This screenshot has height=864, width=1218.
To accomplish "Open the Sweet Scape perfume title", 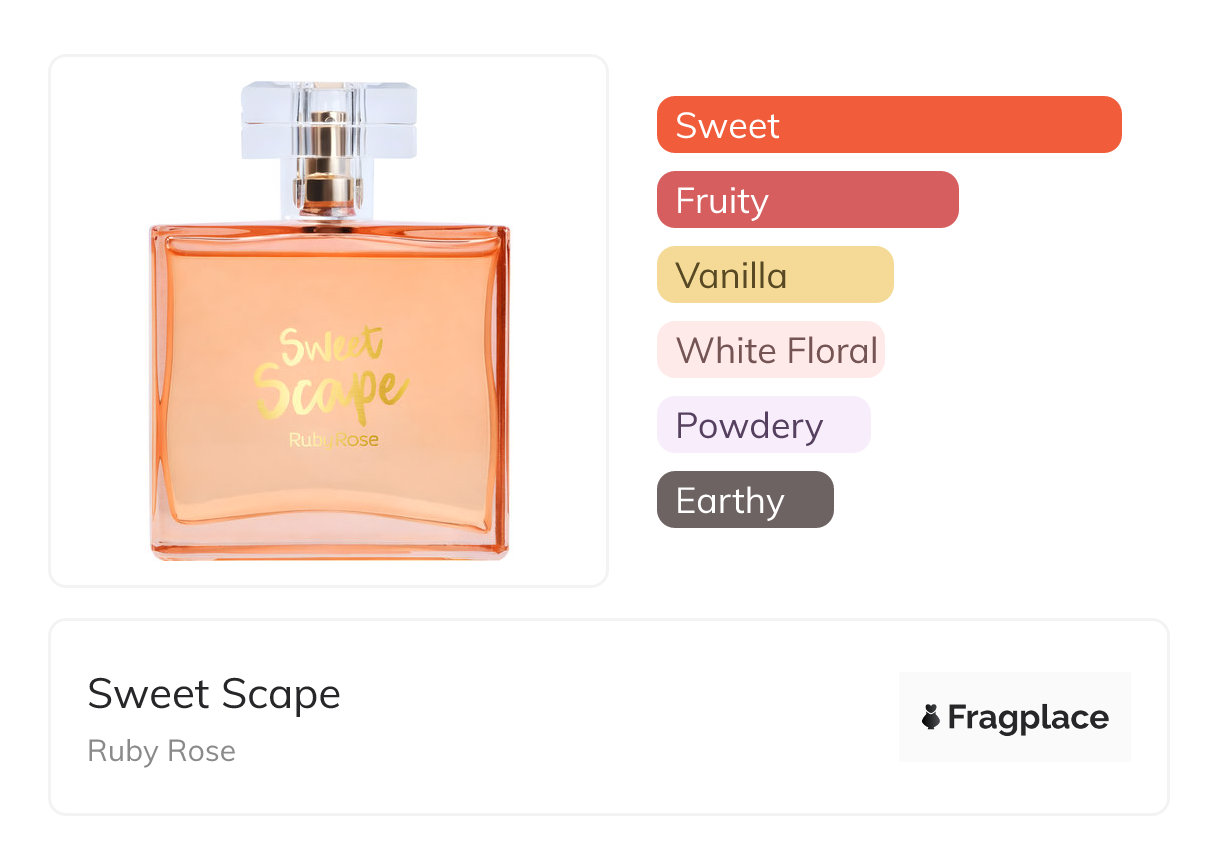I will (x=214, y=694).
